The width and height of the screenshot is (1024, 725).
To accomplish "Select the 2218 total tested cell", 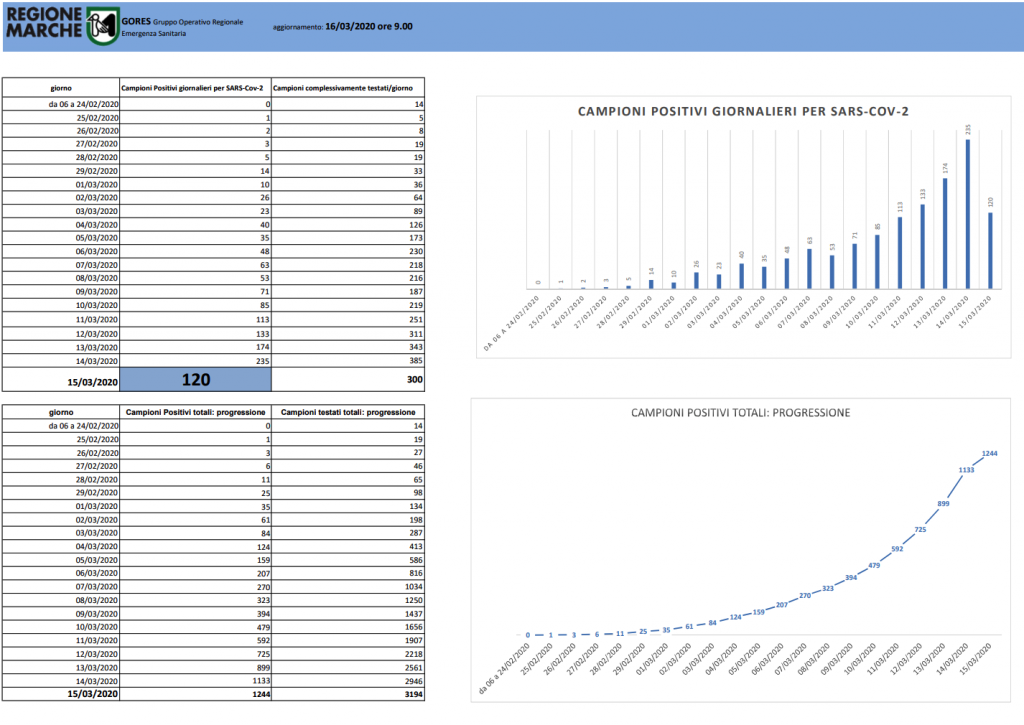I will coord(348,654).
